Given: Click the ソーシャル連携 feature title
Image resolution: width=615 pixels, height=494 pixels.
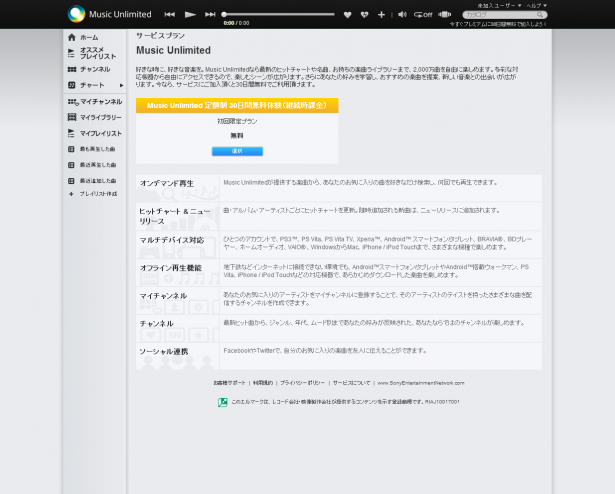Looking at the screenshot, I should pyautogui.click(x=164, y=352).
